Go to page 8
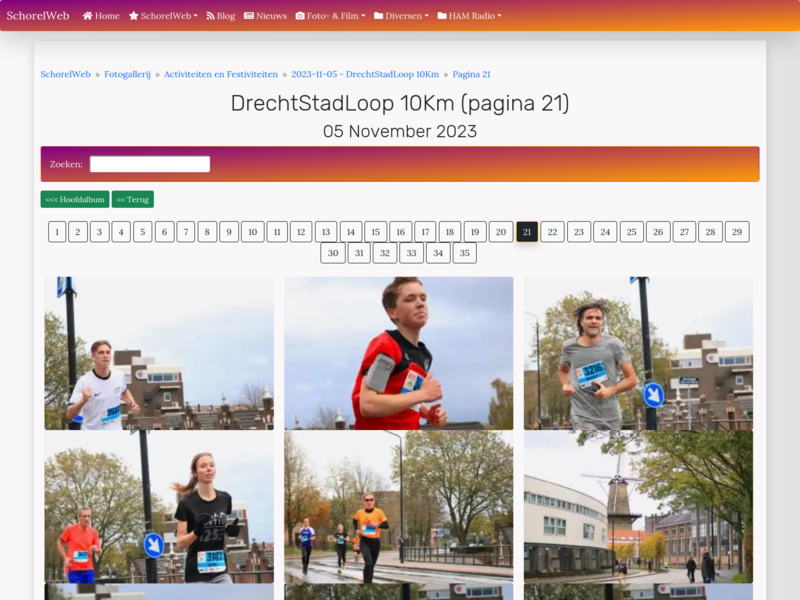 click(x=207, y=232)
